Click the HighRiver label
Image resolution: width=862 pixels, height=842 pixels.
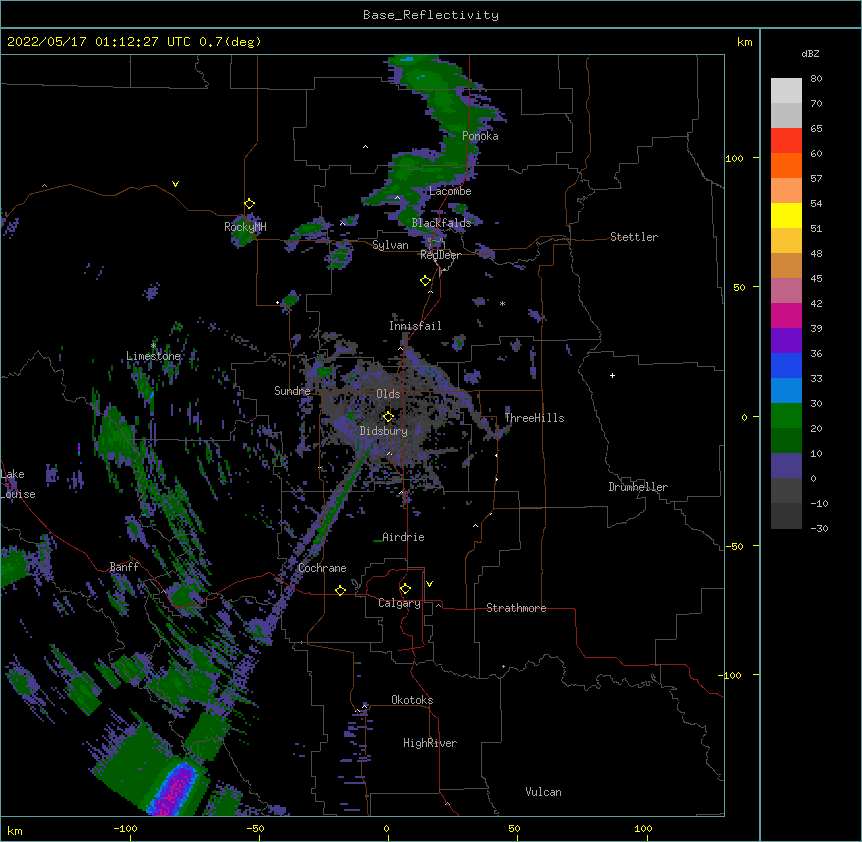coord(430,743)
